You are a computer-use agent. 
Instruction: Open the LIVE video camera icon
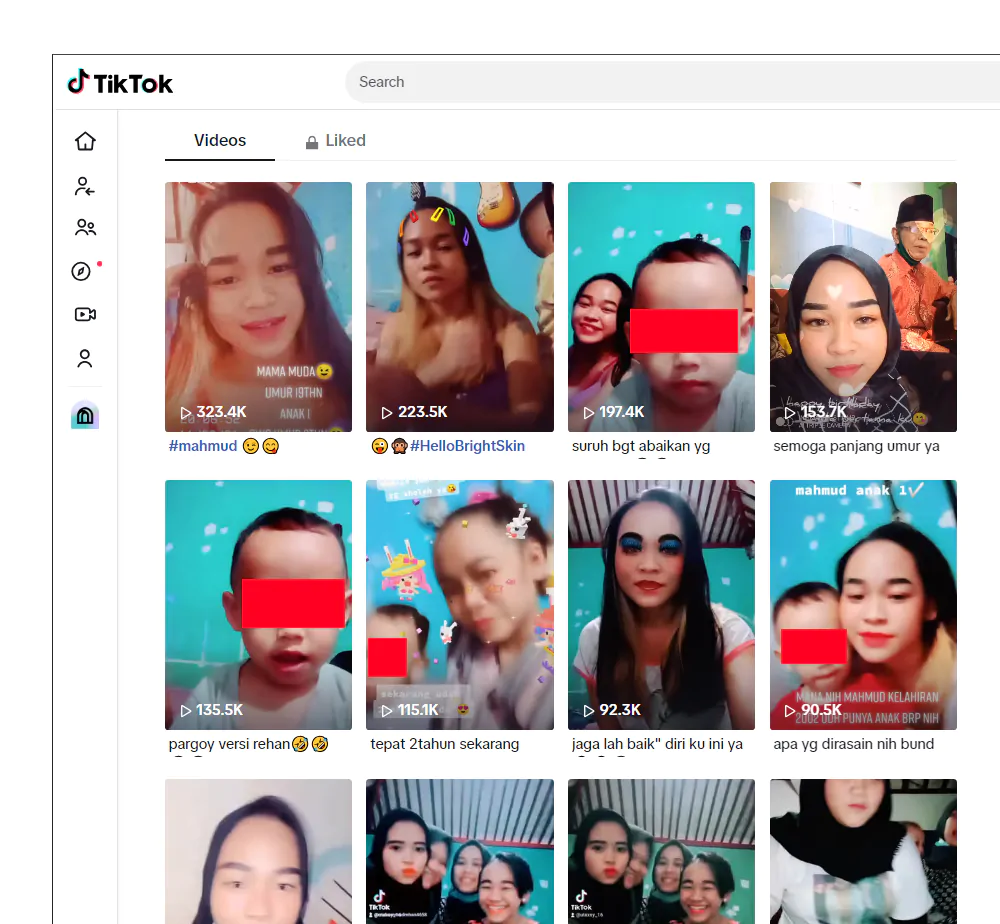(x=85, y=314)
